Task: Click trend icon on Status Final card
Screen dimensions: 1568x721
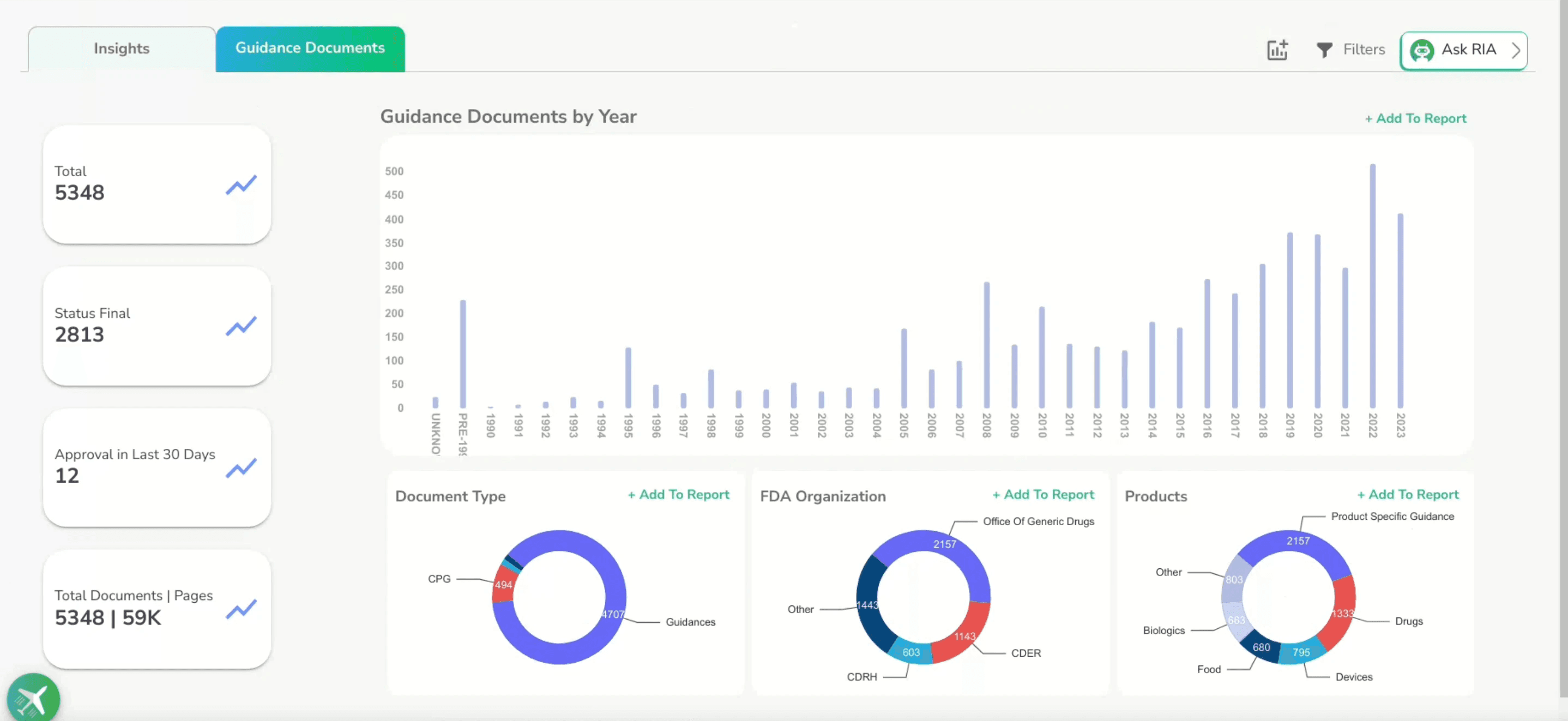Action: (x=241, y=326)
